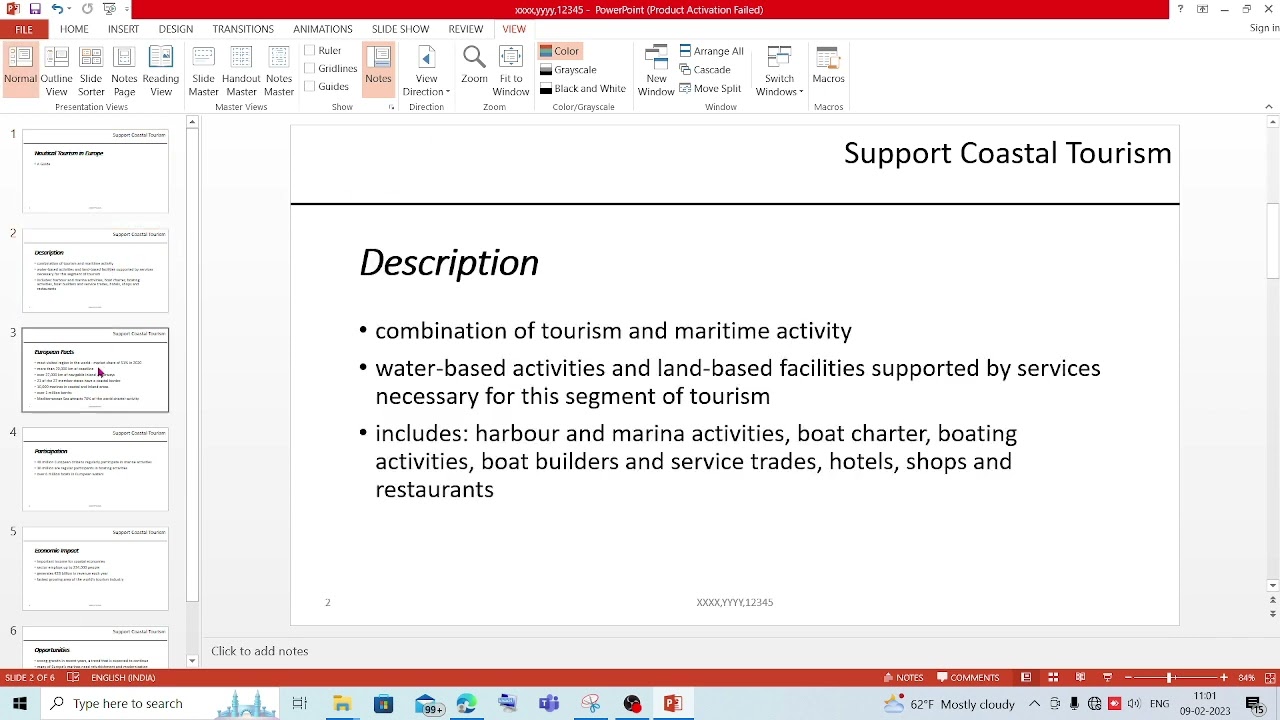Open the FILE tab
This screenshot has width=1280, height=720.
click(23, 29)
